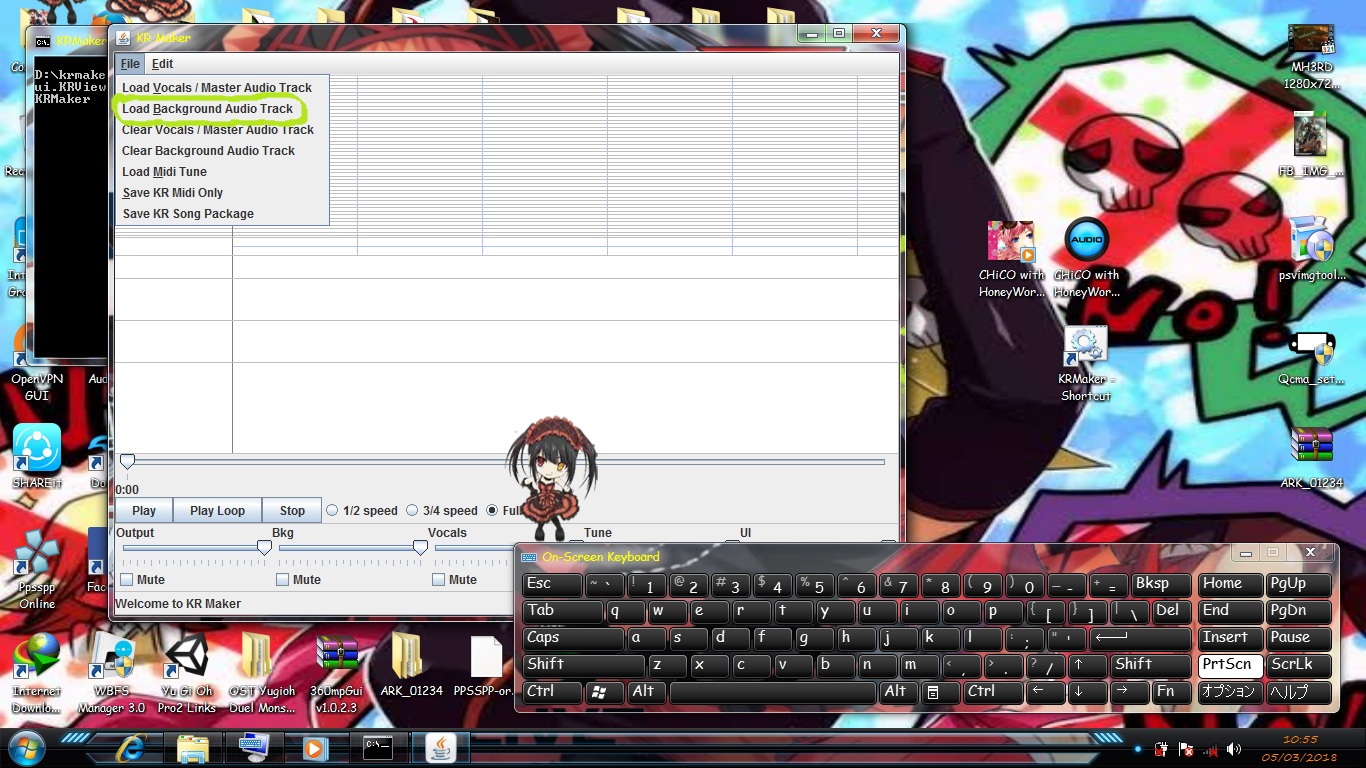Open the WBFS Manager 3.0 icon

[111, 672]
